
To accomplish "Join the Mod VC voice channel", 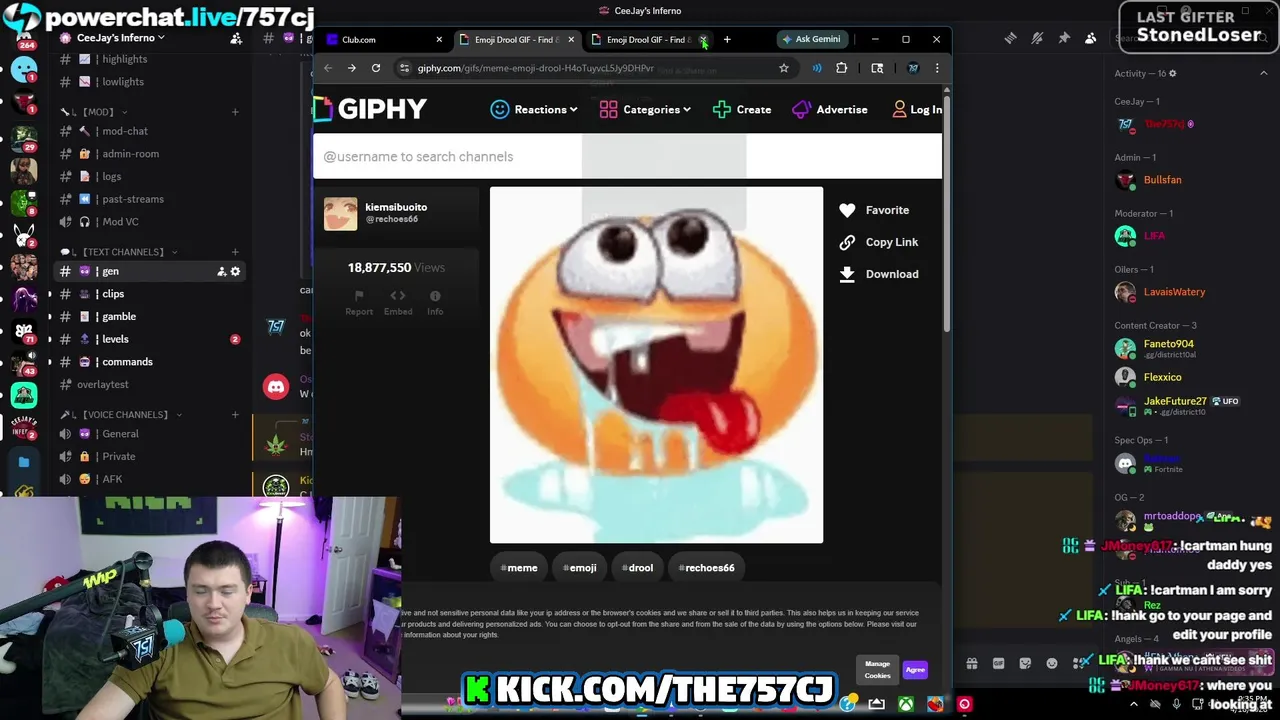I will coord(150,221).
